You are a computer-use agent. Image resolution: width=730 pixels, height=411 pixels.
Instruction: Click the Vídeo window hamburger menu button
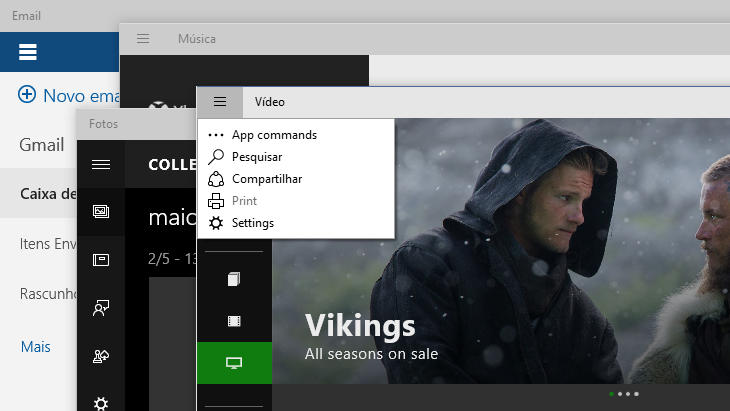point(220,102)
